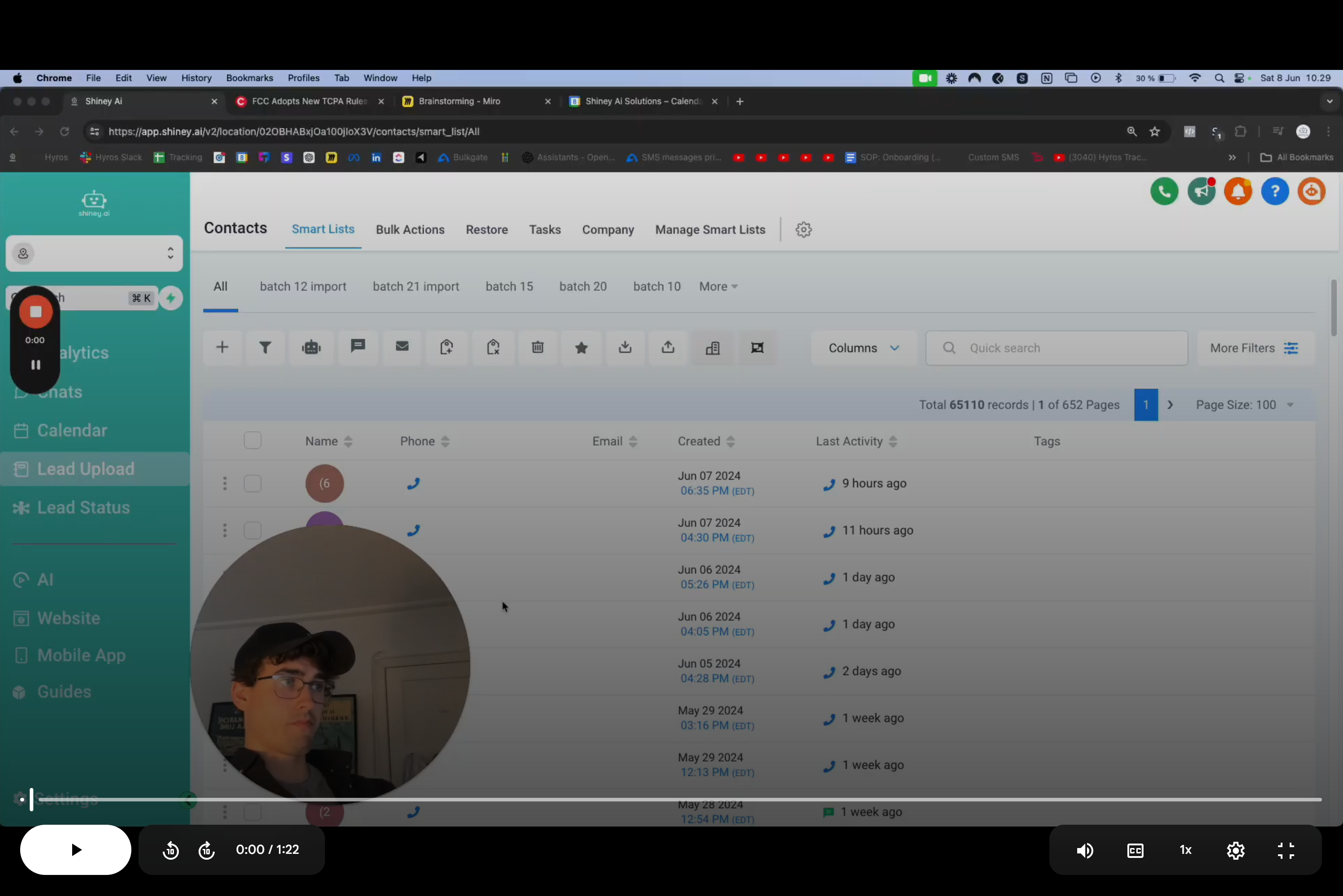
Task: Click the send SMS message icon
Action: pyautogui.click(x=358, y=346)
